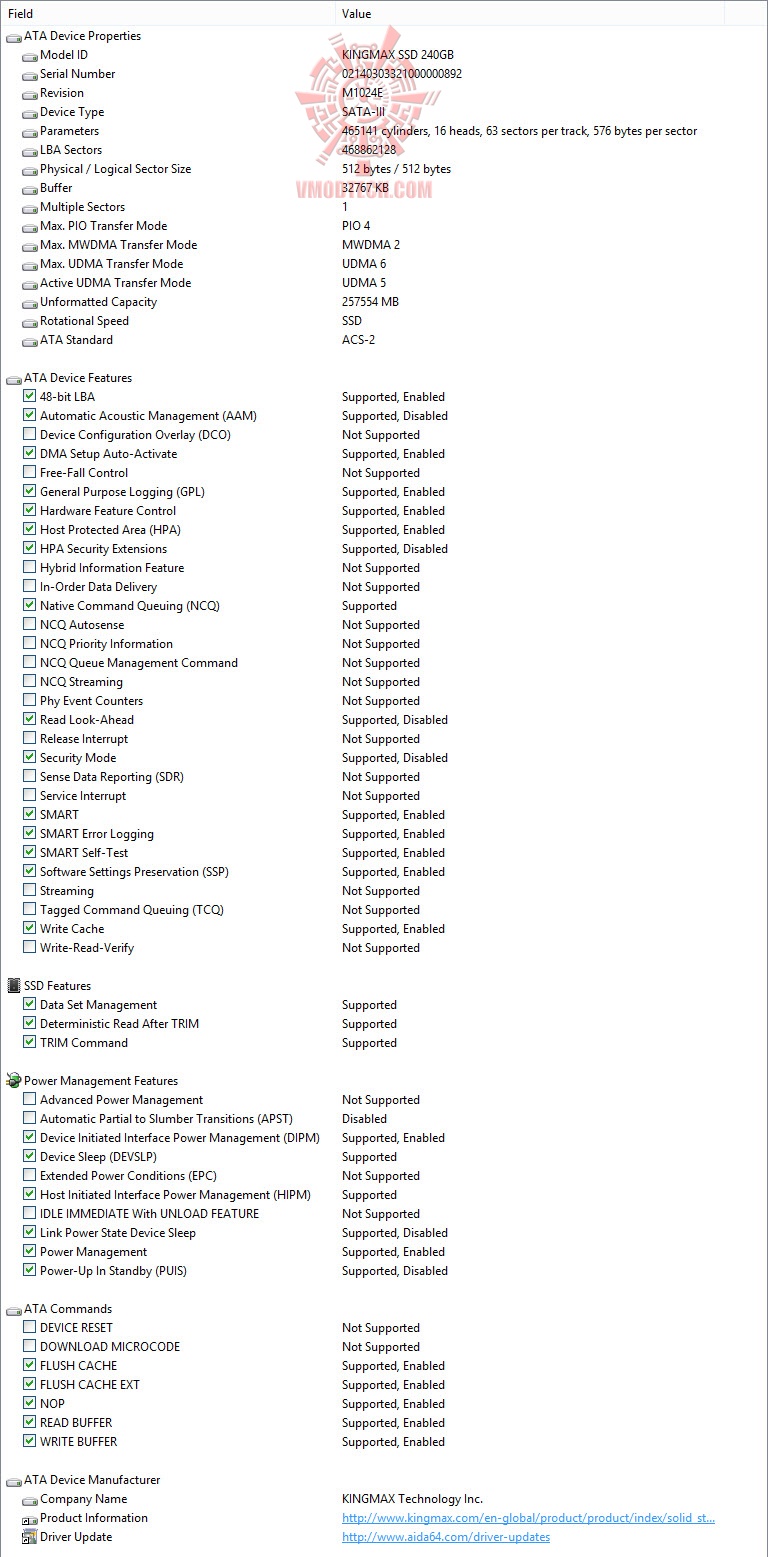Select the ATA Device Properties group heading

[82, 36]
